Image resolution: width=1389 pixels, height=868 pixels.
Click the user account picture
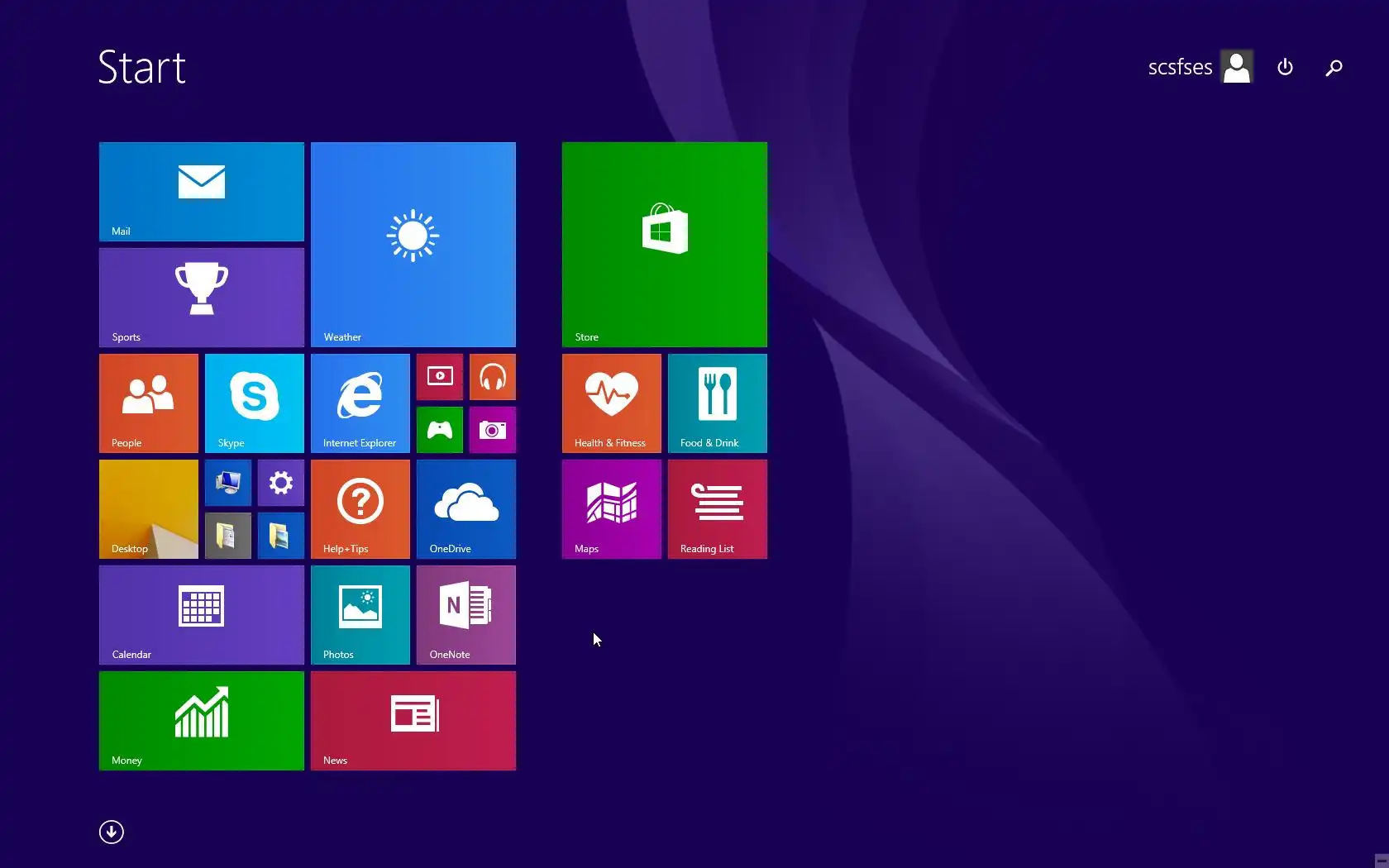[1237, 67]
